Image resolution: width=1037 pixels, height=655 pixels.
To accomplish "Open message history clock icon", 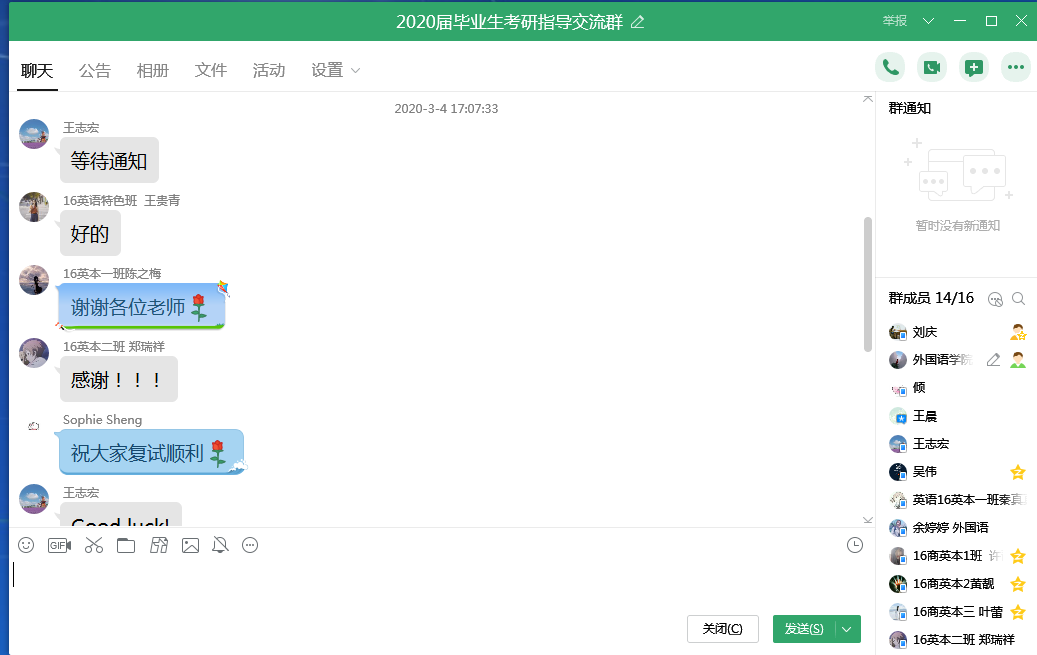I will click(x=854, y=545).
